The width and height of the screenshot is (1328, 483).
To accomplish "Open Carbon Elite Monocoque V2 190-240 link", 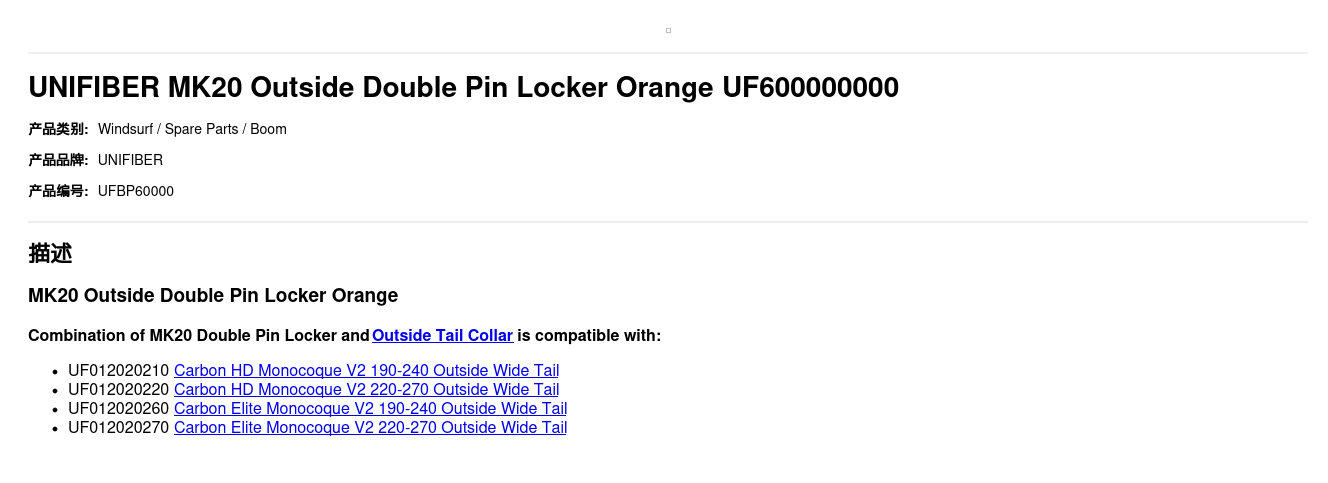I will pos(370,409).
